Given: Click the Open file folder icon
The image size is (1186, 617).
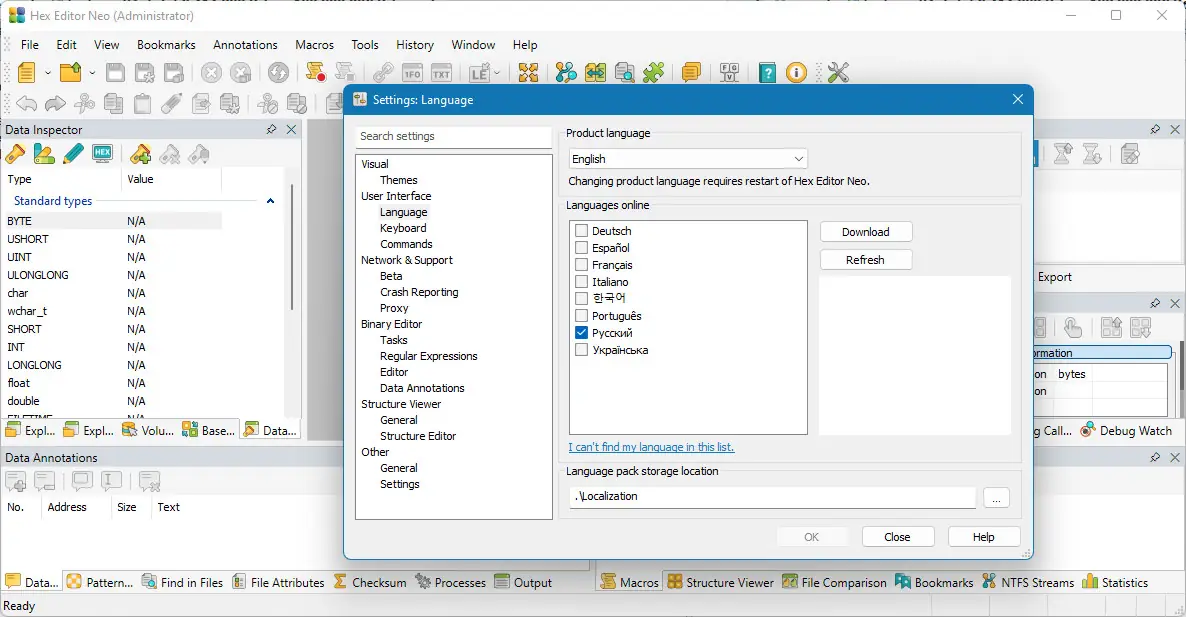Looking at the screenshot, I should coord(70,73).
